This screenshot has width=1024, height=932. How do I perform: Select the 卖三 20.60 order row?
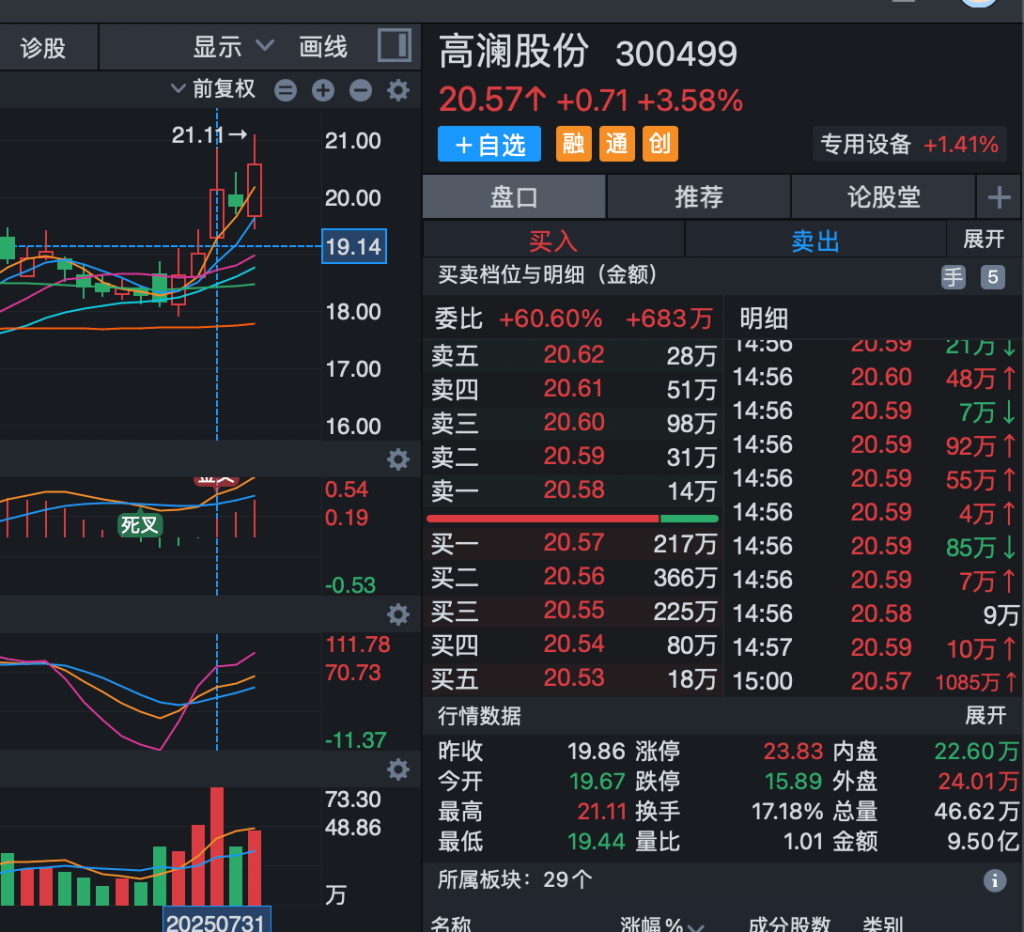tap(574, 423)
